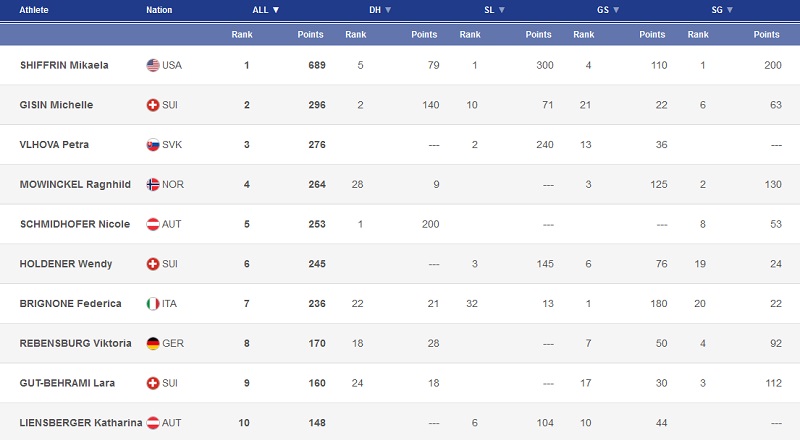
Task: Click the Italy flag next to Brignone
Action: [x=153, y=304]
